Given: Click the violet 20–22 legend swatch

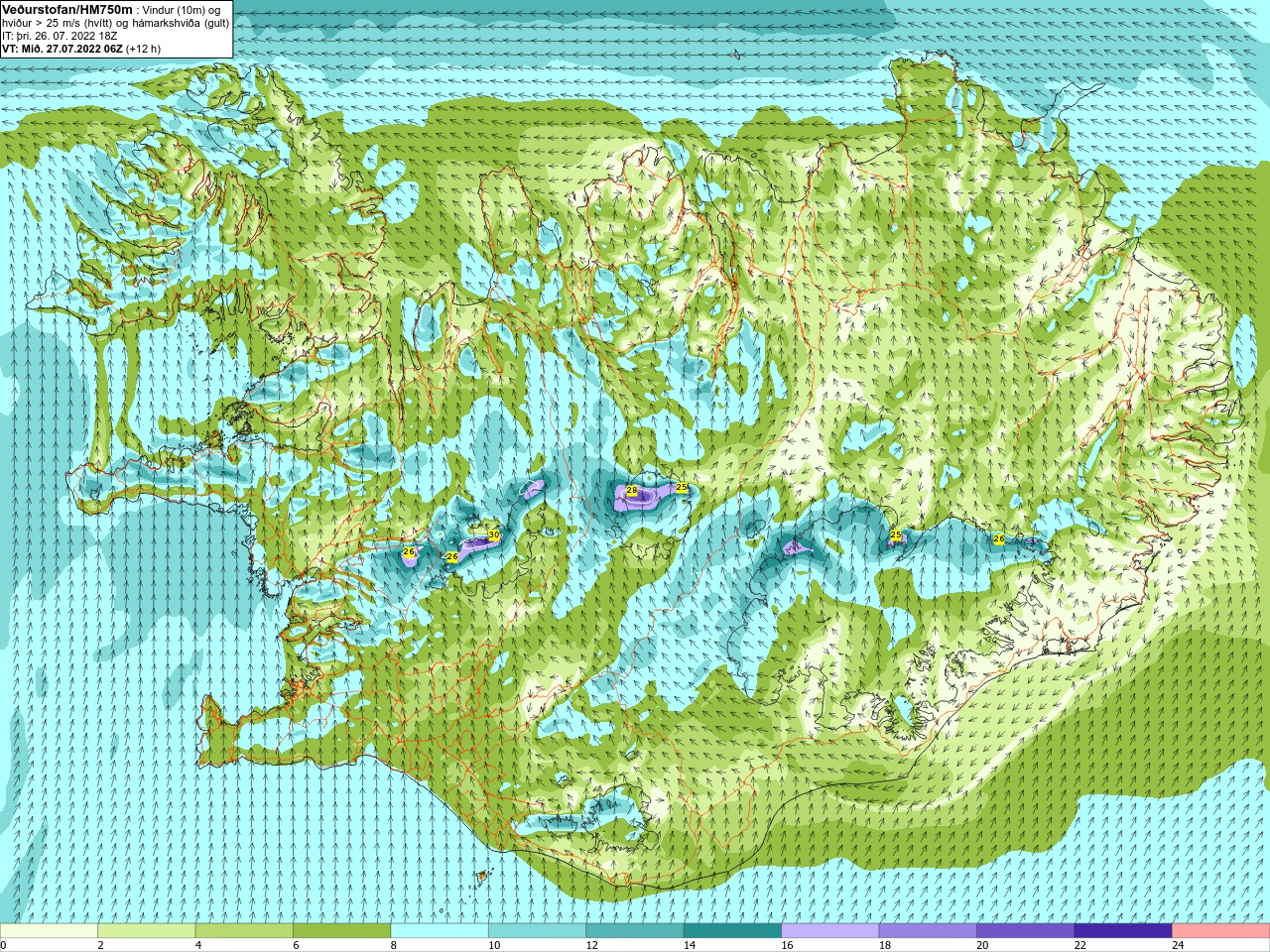Looking at the screenshot, I should tap(1026, 931).
